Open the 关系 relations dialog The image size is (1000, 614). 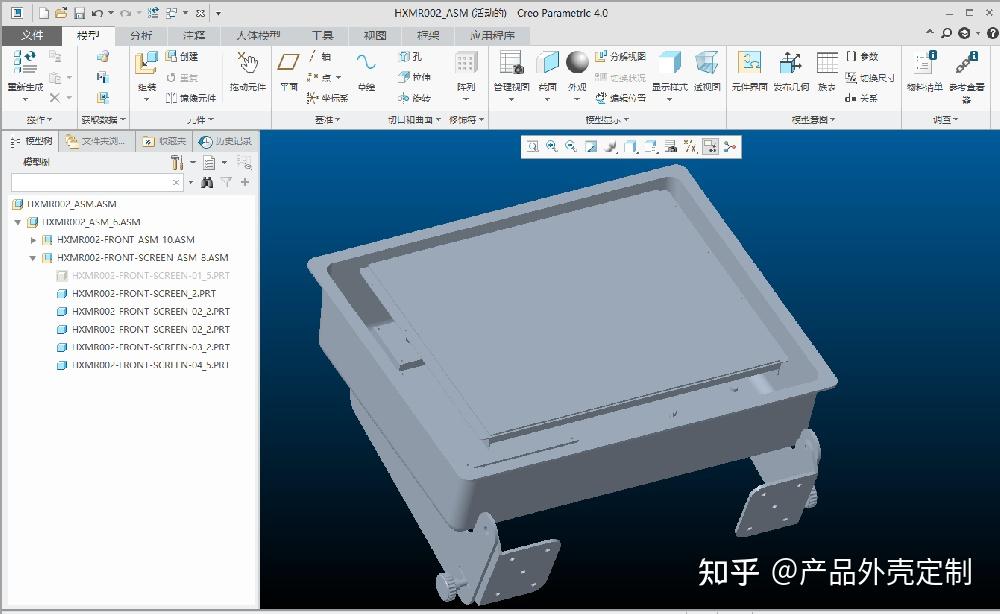coord(862,98)
